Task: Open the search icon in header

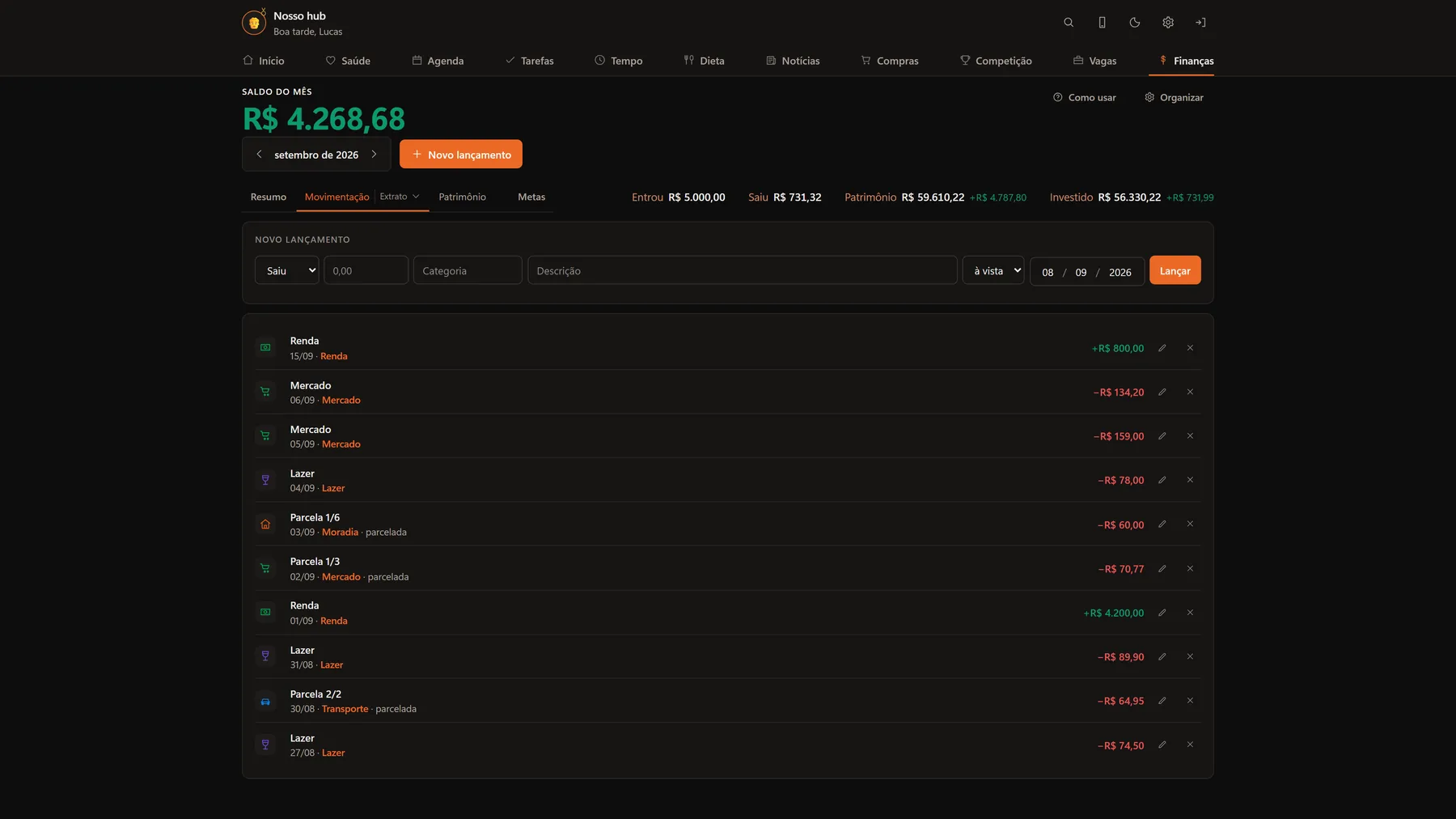Action: coord(1069,23)
